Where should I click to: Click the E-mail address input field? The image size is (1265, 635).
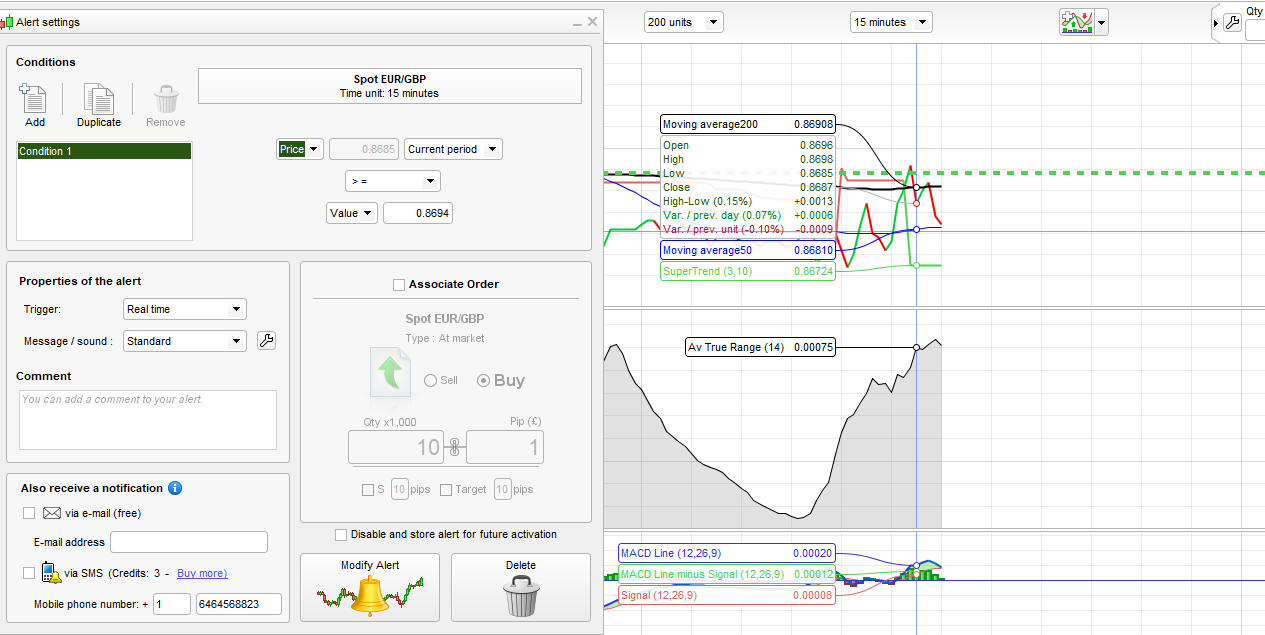click(x=188, y=542)
